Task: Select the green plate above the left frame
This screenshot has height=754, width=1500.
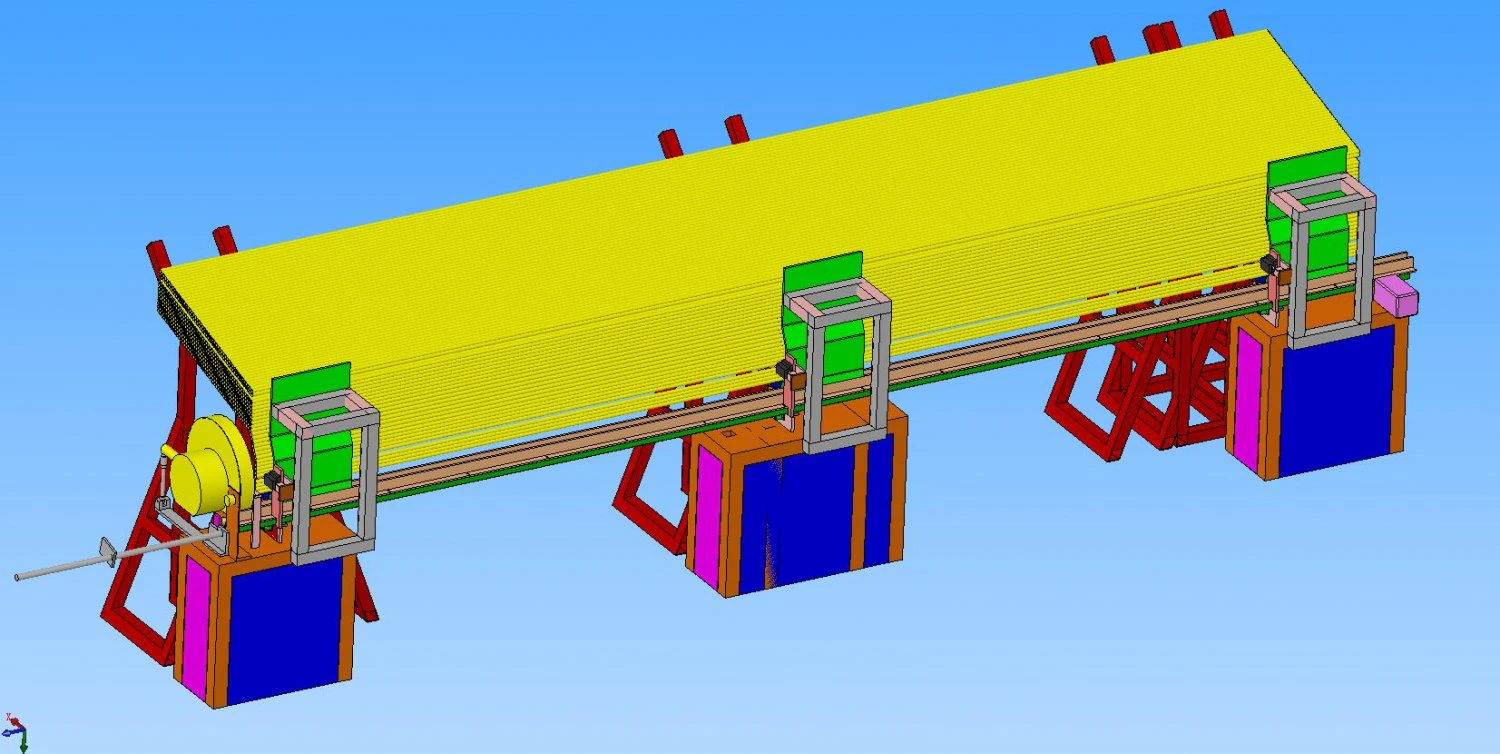Action: 311,383
